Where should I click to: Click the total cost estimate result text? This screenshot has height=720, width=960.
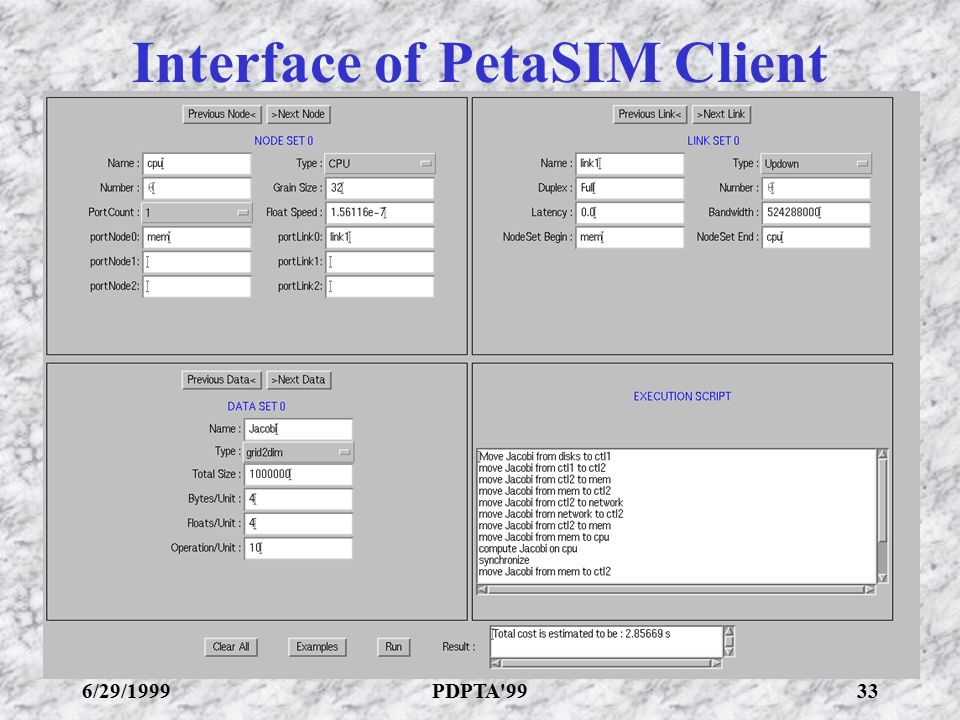coord(581,634)
